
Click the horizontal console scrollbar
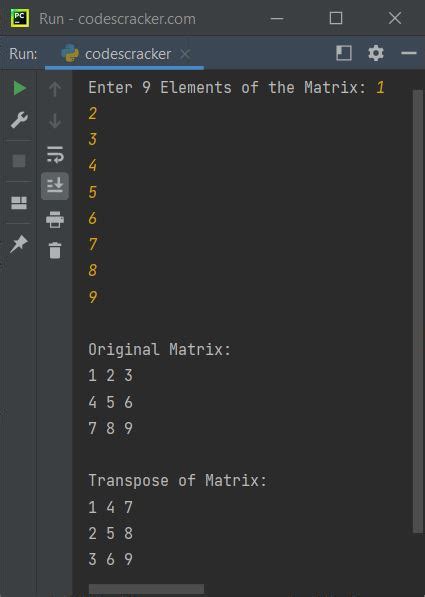(146, 589)
